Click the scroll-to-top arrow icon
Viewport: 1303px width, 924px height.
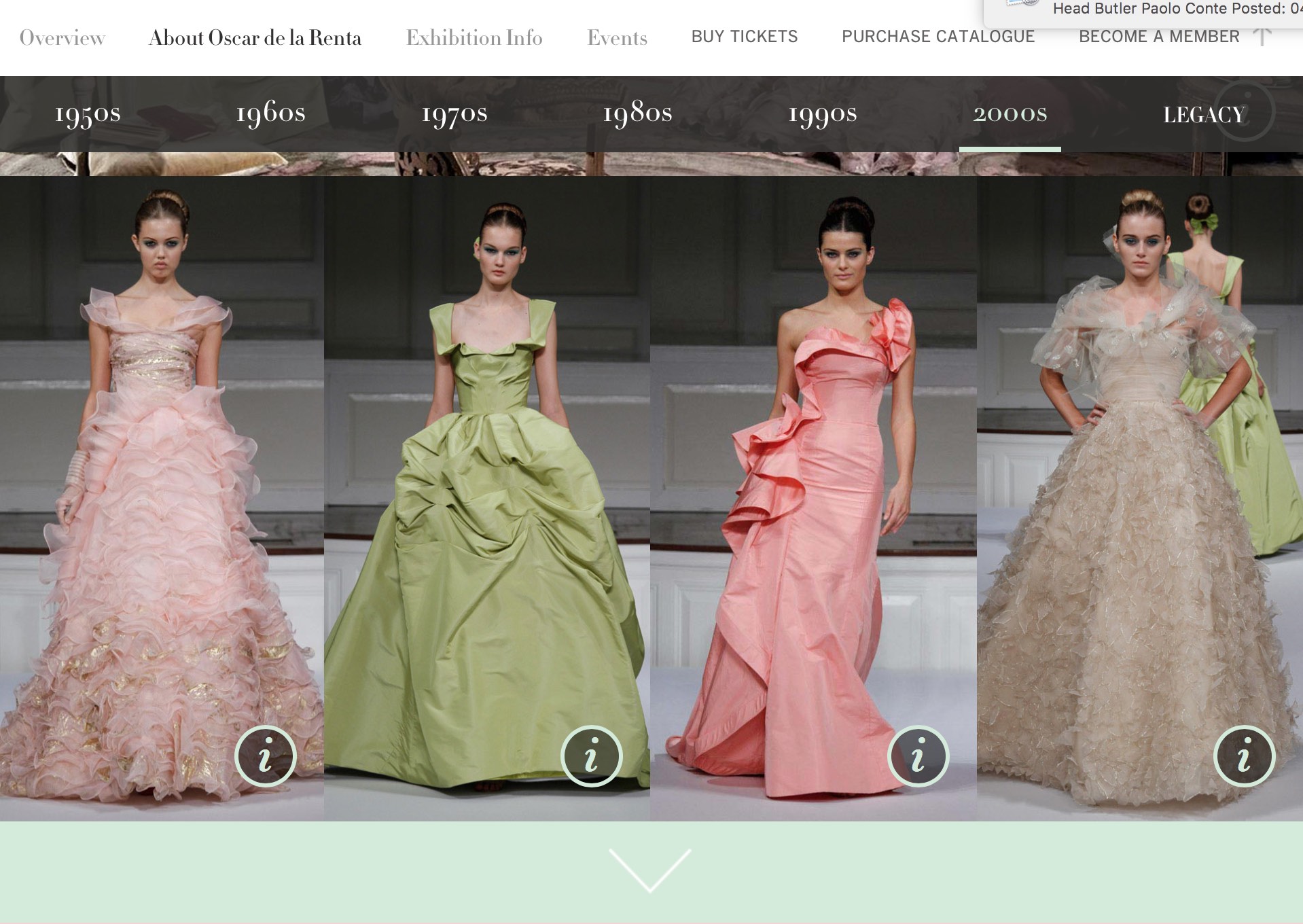(1262, 37)
